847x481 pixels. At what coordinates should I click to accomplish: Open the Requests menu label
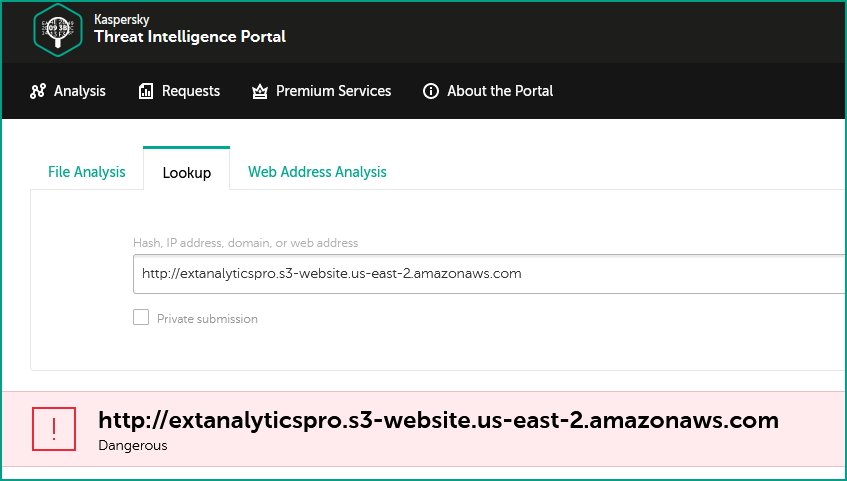coord(191,91)
